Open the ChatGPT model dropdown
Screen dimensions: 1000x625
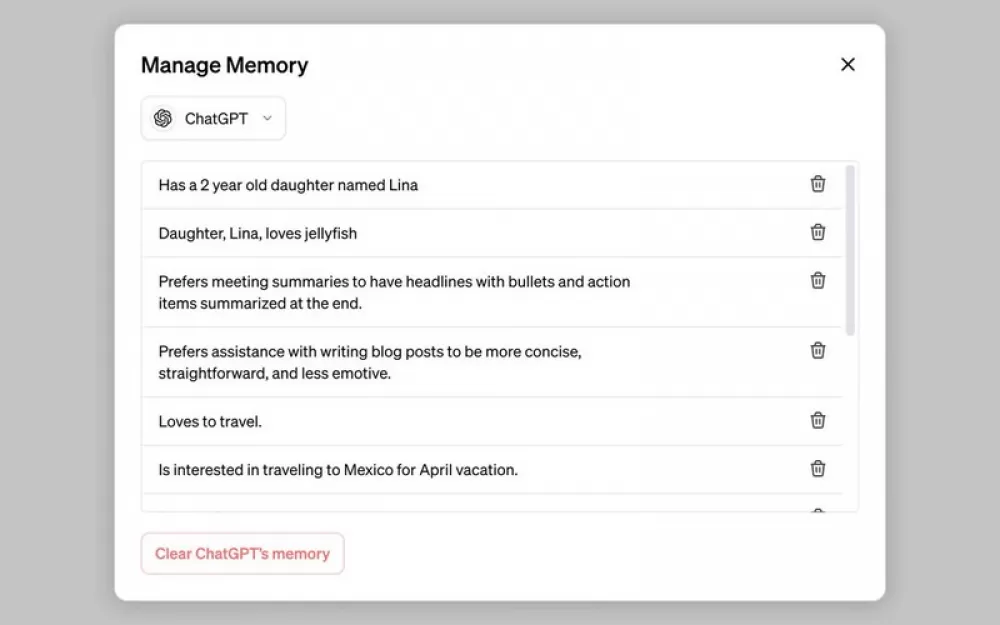[x=213, y=118]
